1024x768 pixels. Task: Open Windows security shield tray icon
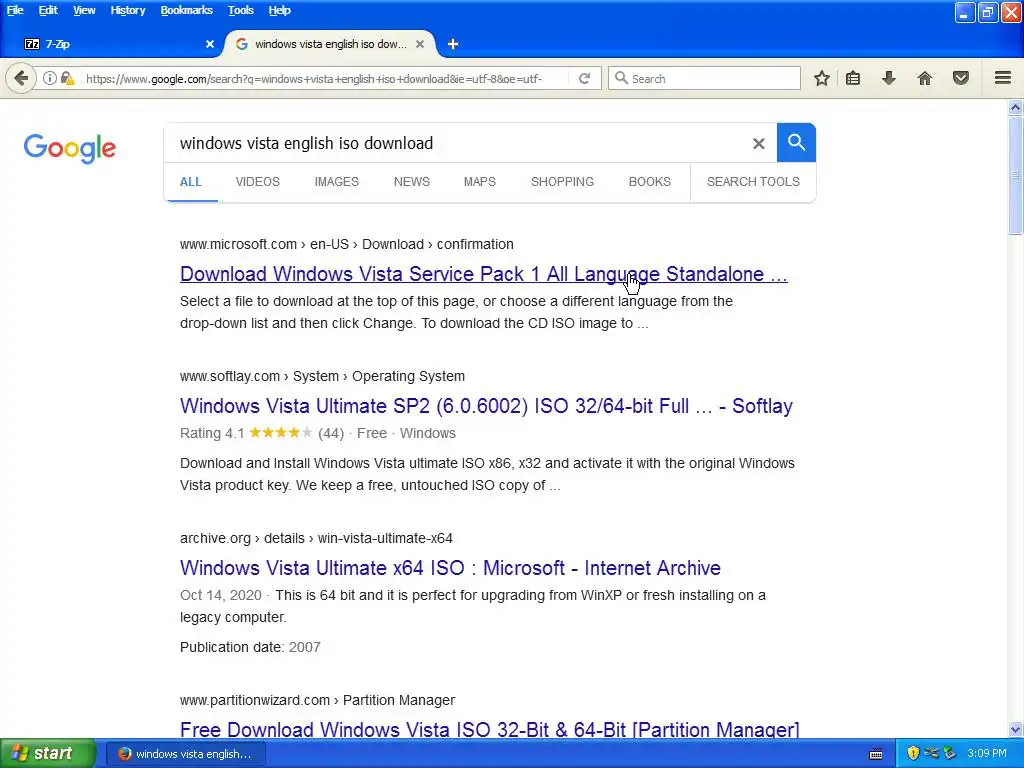[x=913, y=753]
